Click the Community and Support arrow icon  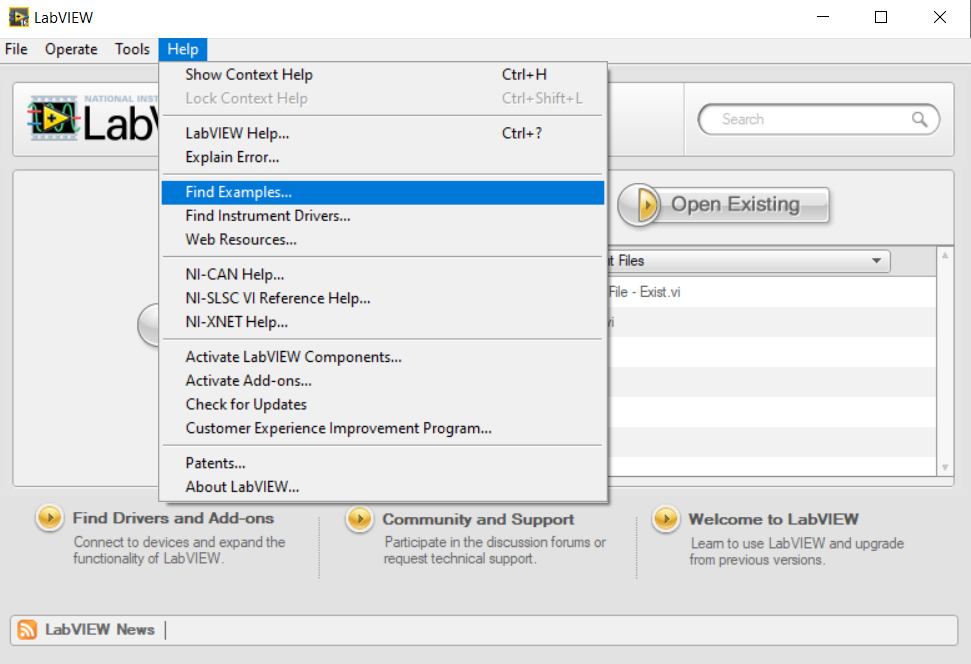[359, 519]
